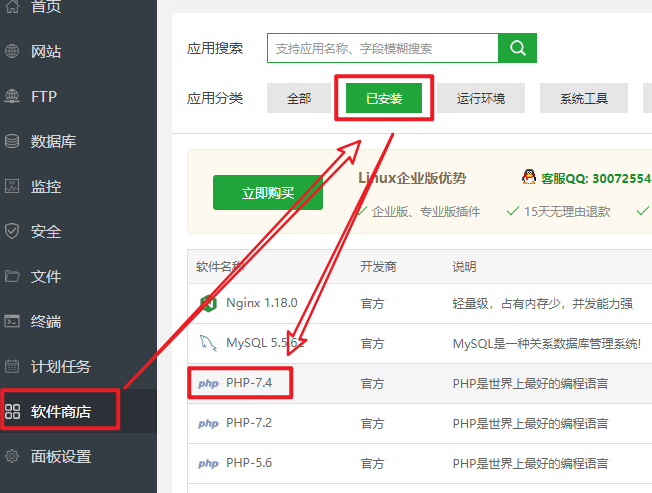Click the 软件商店 grid icon
The height and width of the screenshot is (493, 652).
12,412
